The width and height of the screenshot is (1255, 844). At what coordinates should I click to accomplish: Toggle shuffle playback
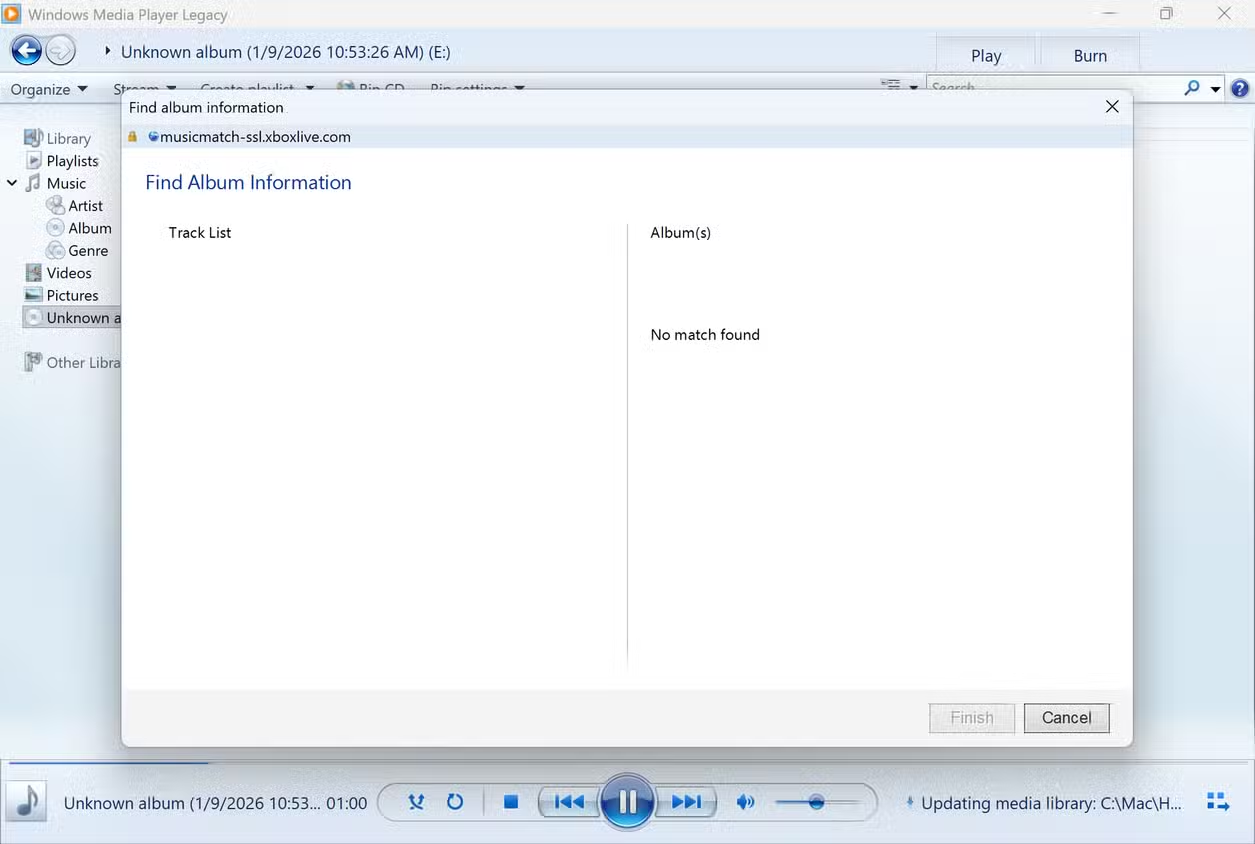click(x=416, y=802)
